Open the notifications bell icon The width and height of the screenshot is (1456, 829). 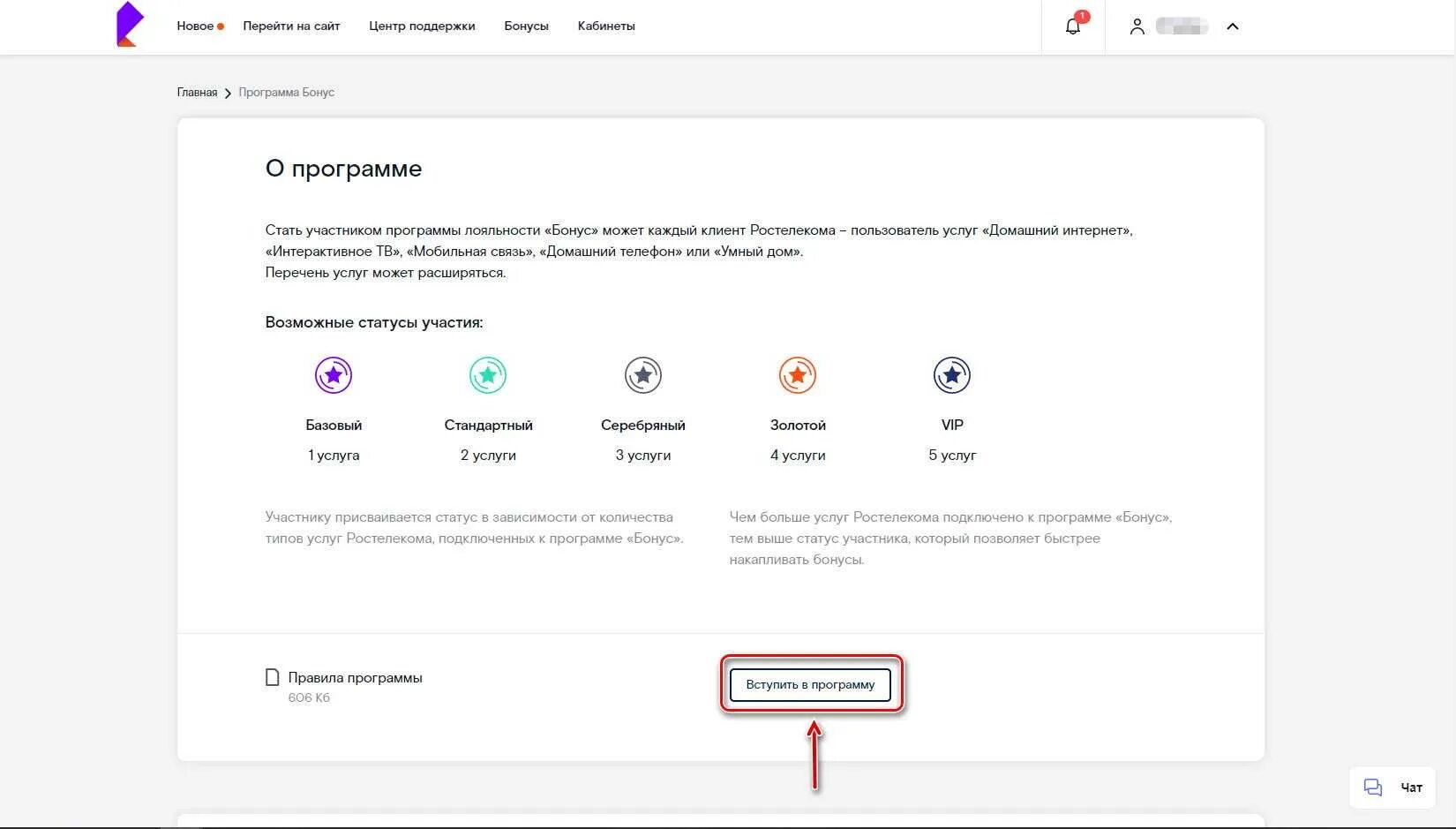1073,26
